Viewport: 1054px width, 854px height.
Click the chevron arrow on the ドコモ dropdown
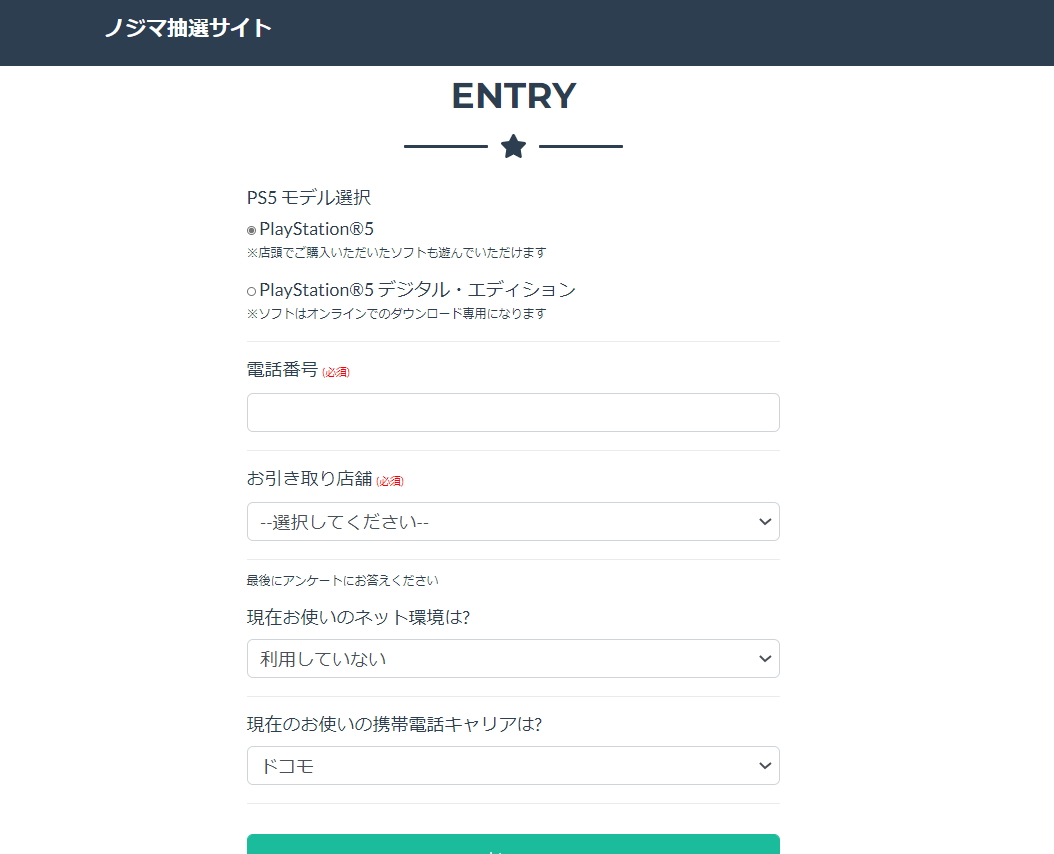coord(765,766)
